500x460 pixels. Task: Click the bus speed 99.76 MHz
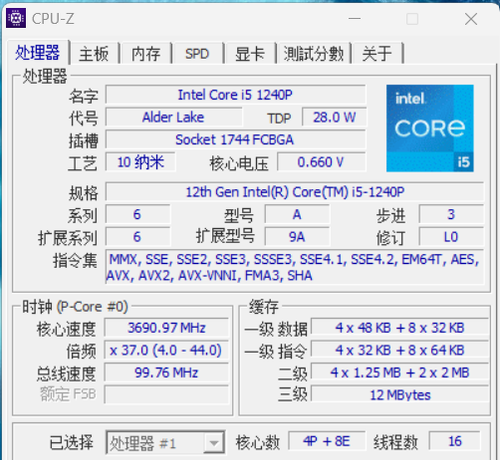[167, 372]
